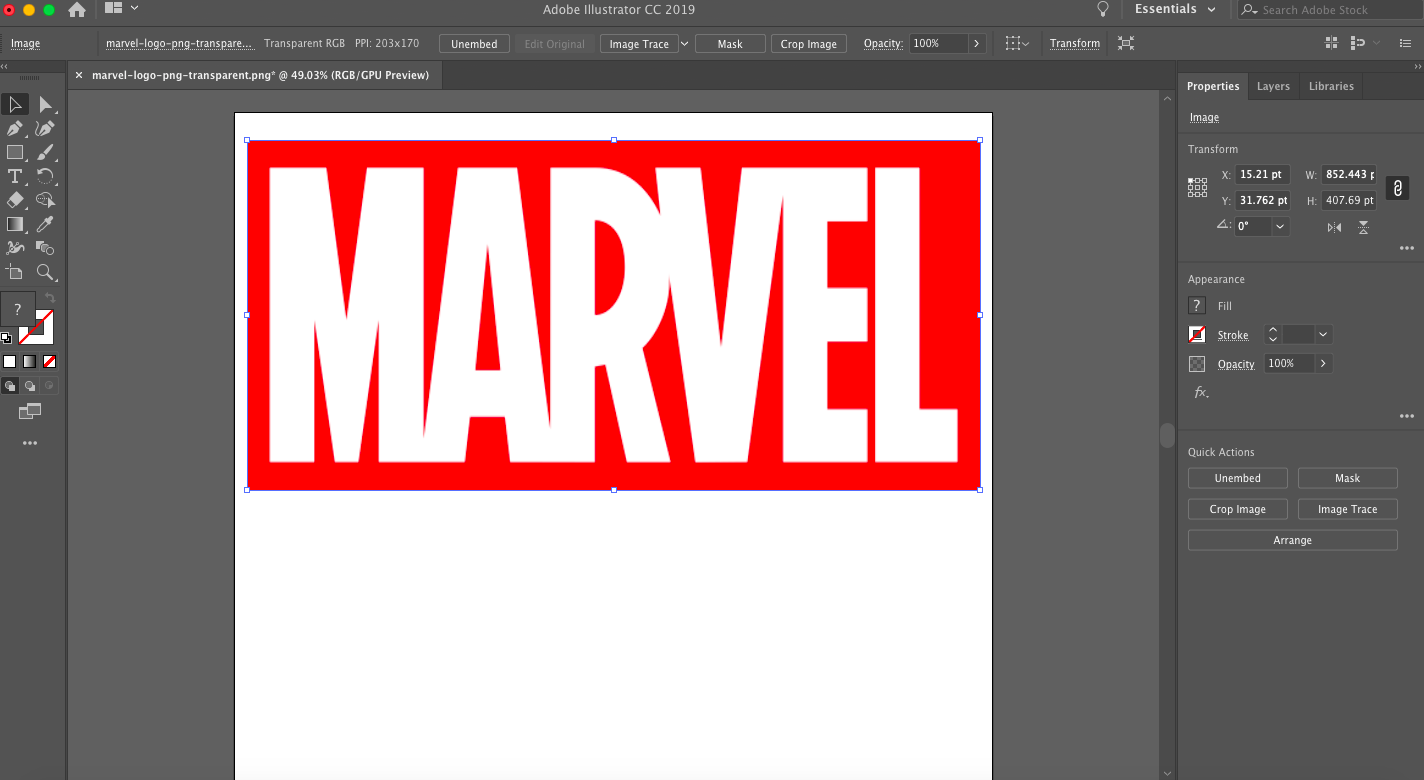1424x780 pixels.
Task: Click Unembed in the control bar
Action: [474, 44]
